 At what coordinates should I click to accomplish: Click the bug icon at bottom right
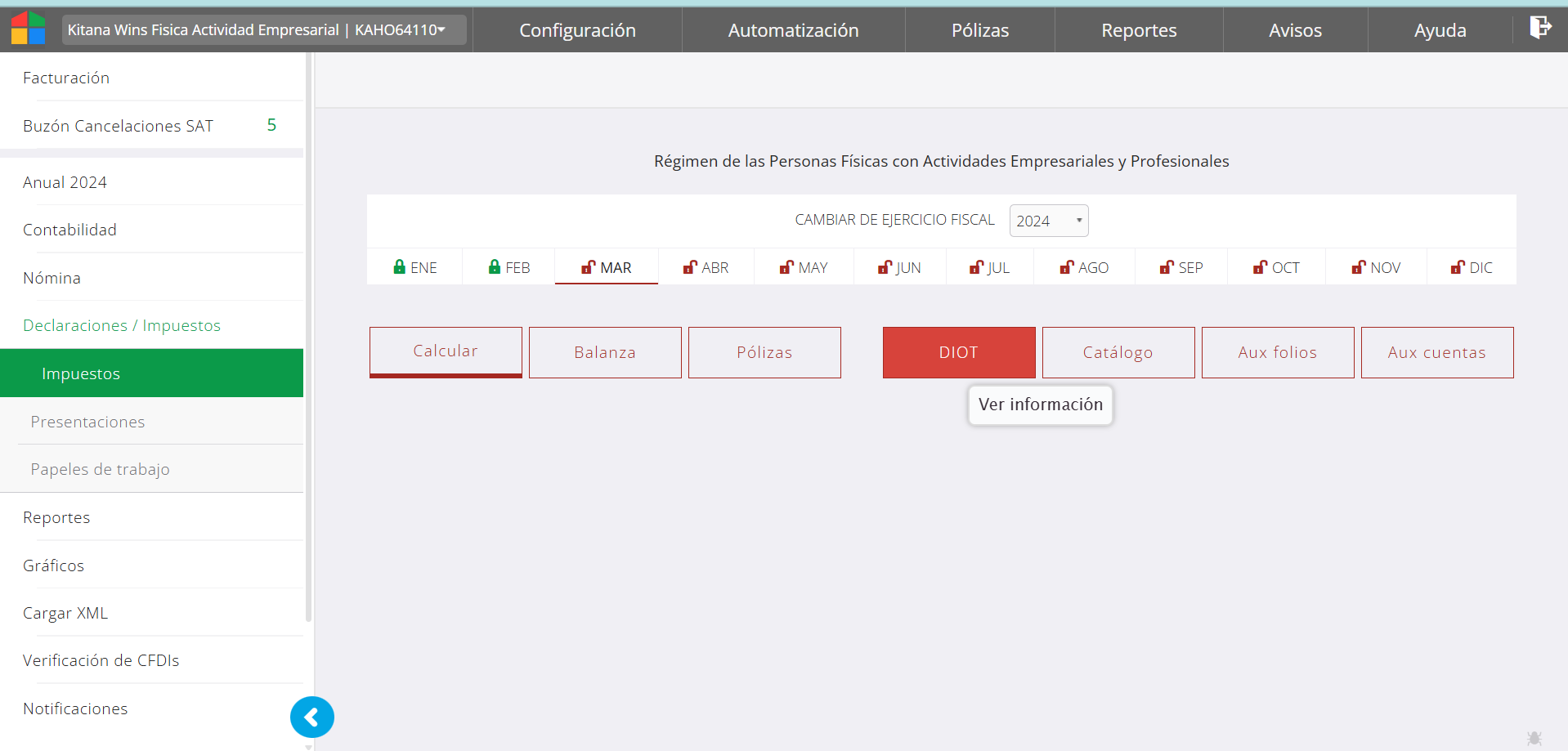[x=1534, y=738]
